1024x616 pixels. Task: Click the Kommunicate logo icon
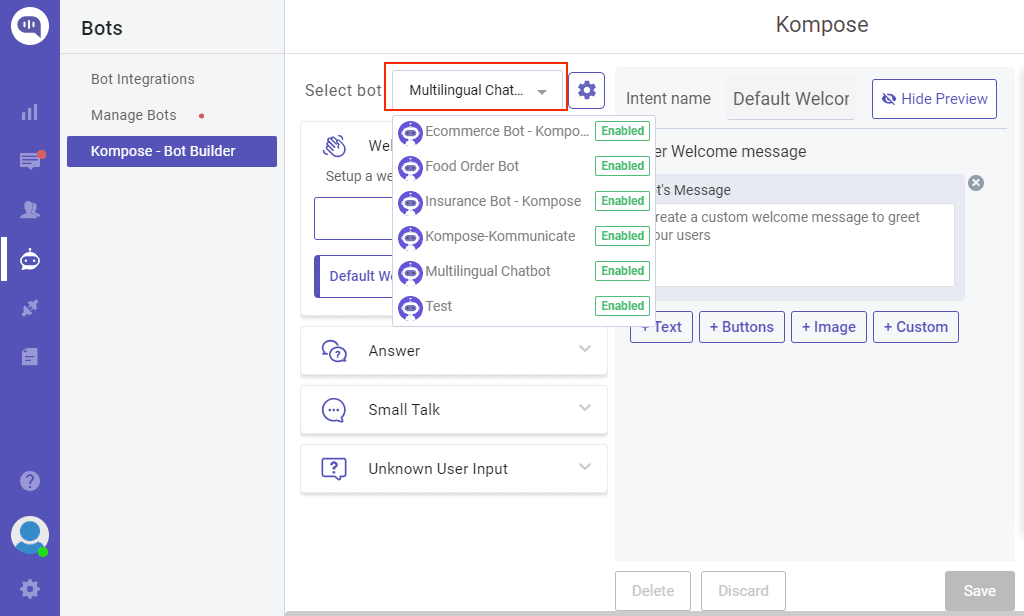(x=29, y=26)
